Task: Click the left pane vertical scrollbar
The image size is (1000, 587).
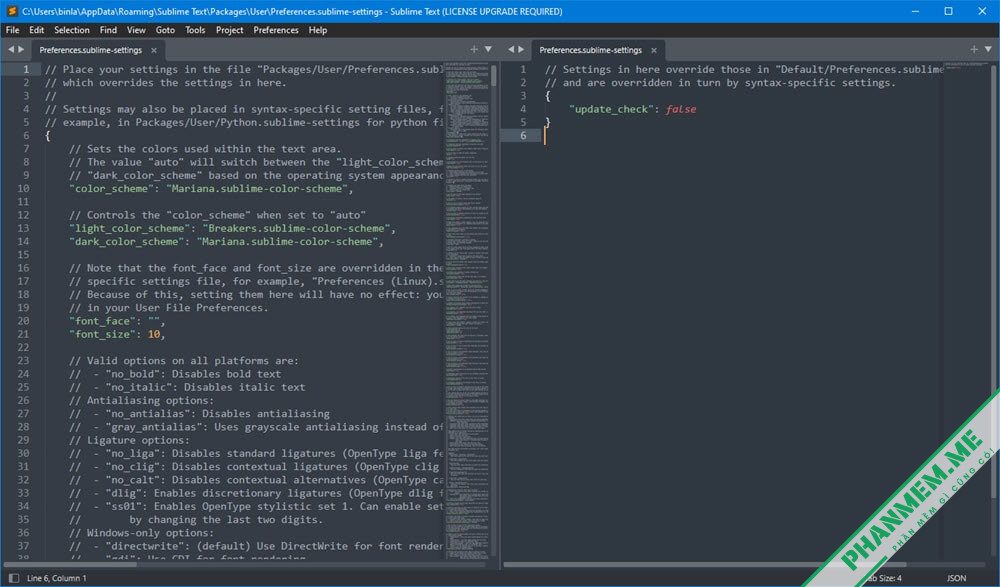Action: click(494, 76)
